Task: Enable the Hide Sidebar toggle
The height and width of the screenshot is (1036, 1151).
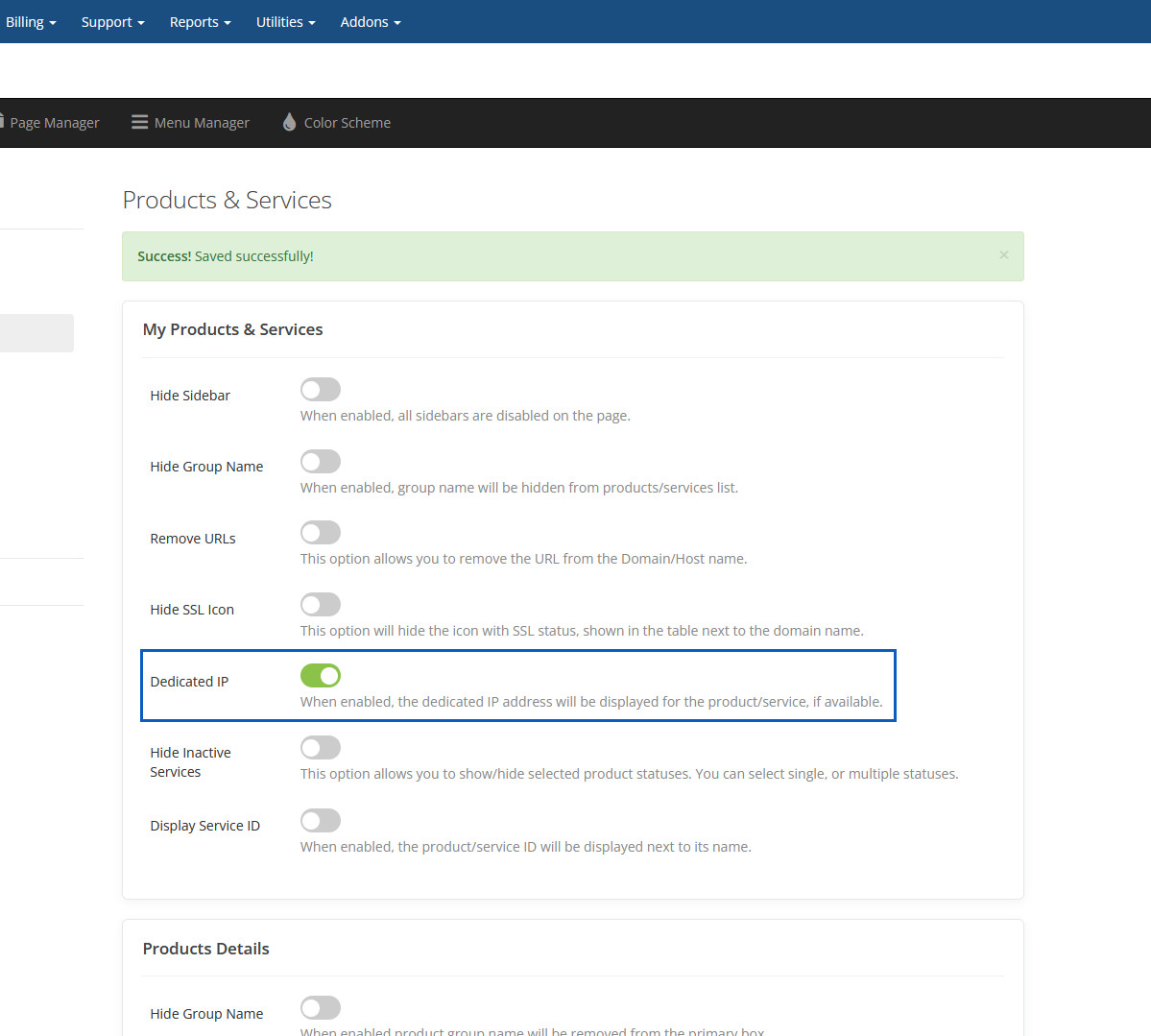Action: [321, 390]
